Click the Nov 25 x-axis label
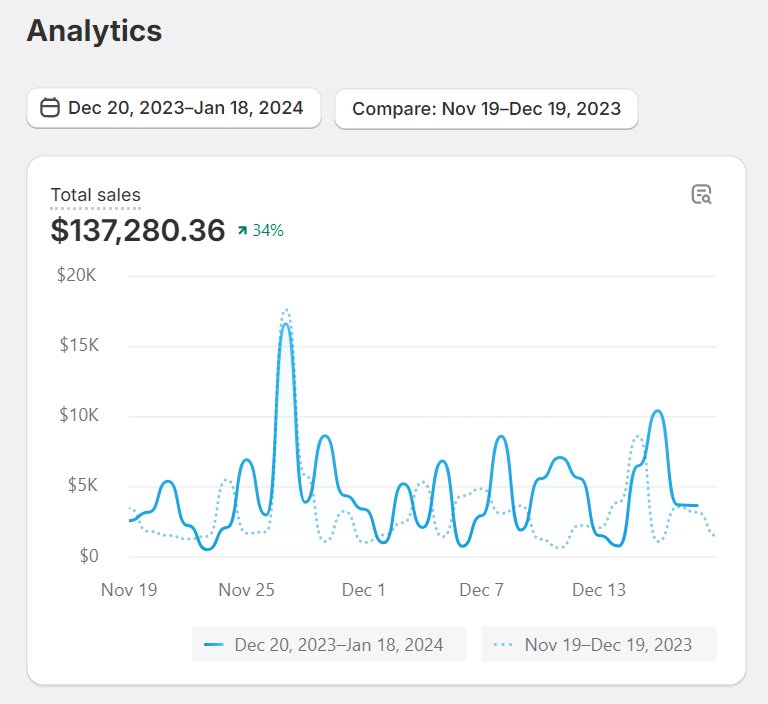 tap(246, 590)
